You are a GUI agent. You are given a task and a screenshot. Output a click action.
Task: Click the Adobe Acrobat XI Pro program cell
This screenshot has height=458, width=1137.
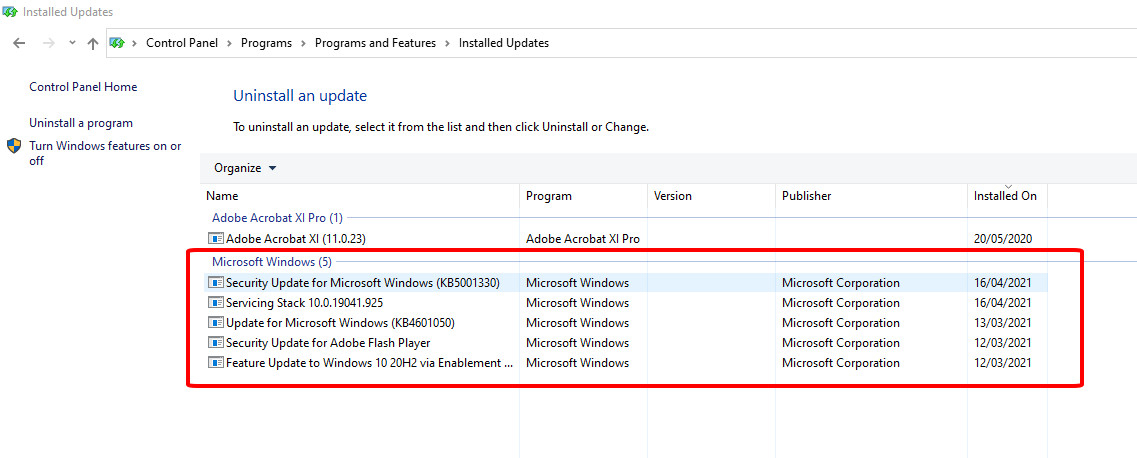[x=583, y=238]
